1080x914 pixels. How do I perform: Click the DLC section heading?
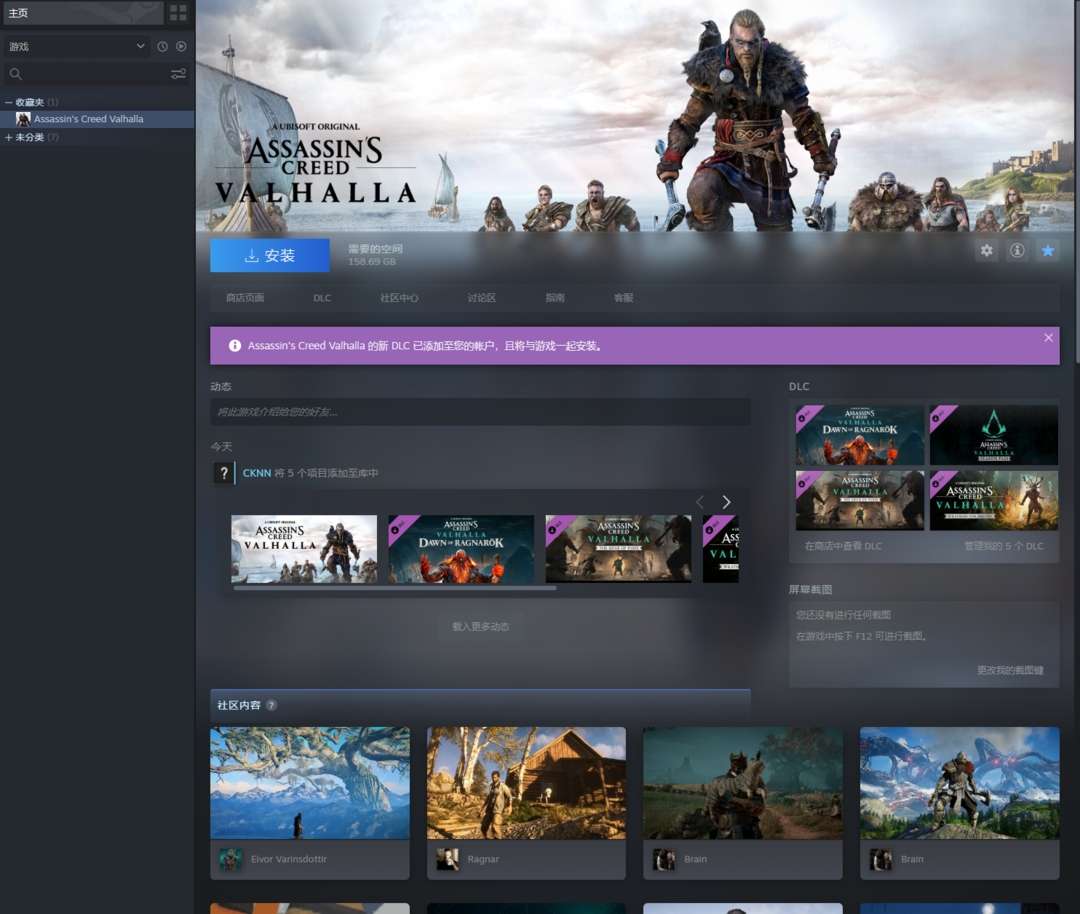click(799, 386)
